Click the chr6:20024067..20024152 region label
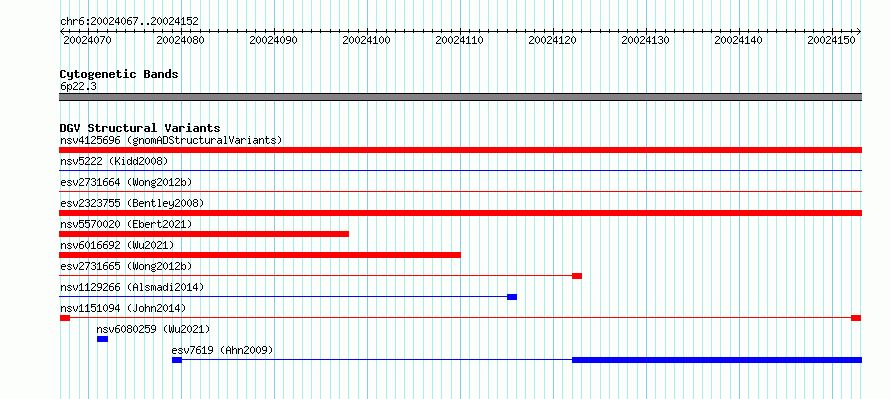890x399 pixels. tap(129, 22)
